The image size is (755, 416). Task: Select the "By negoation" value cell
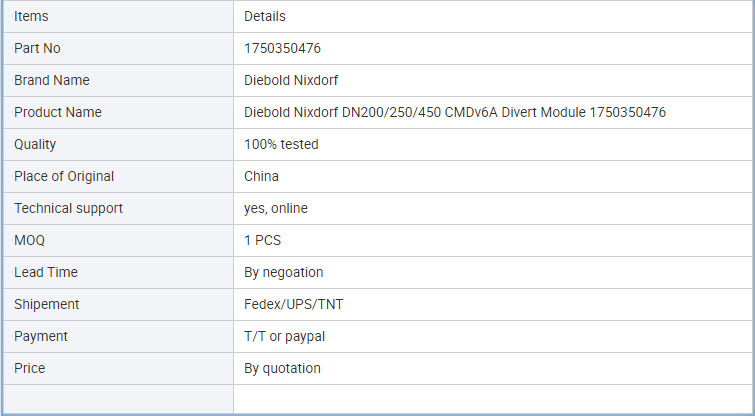tap(284, 272)
